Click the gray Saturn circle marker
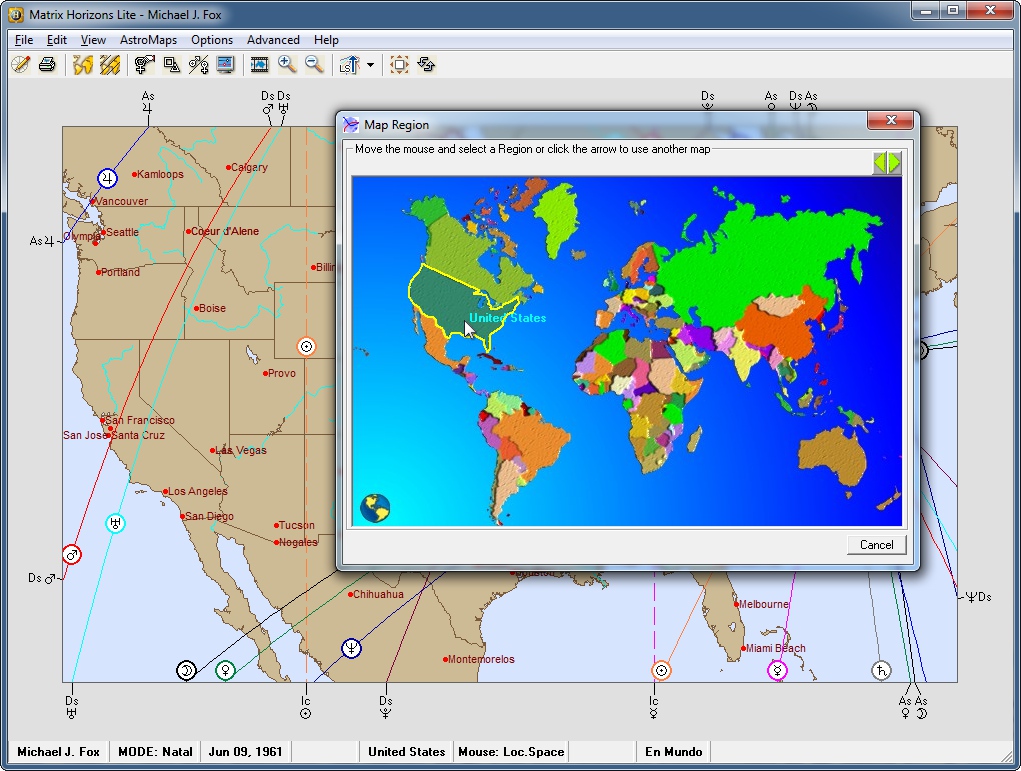 coord(881,670)
